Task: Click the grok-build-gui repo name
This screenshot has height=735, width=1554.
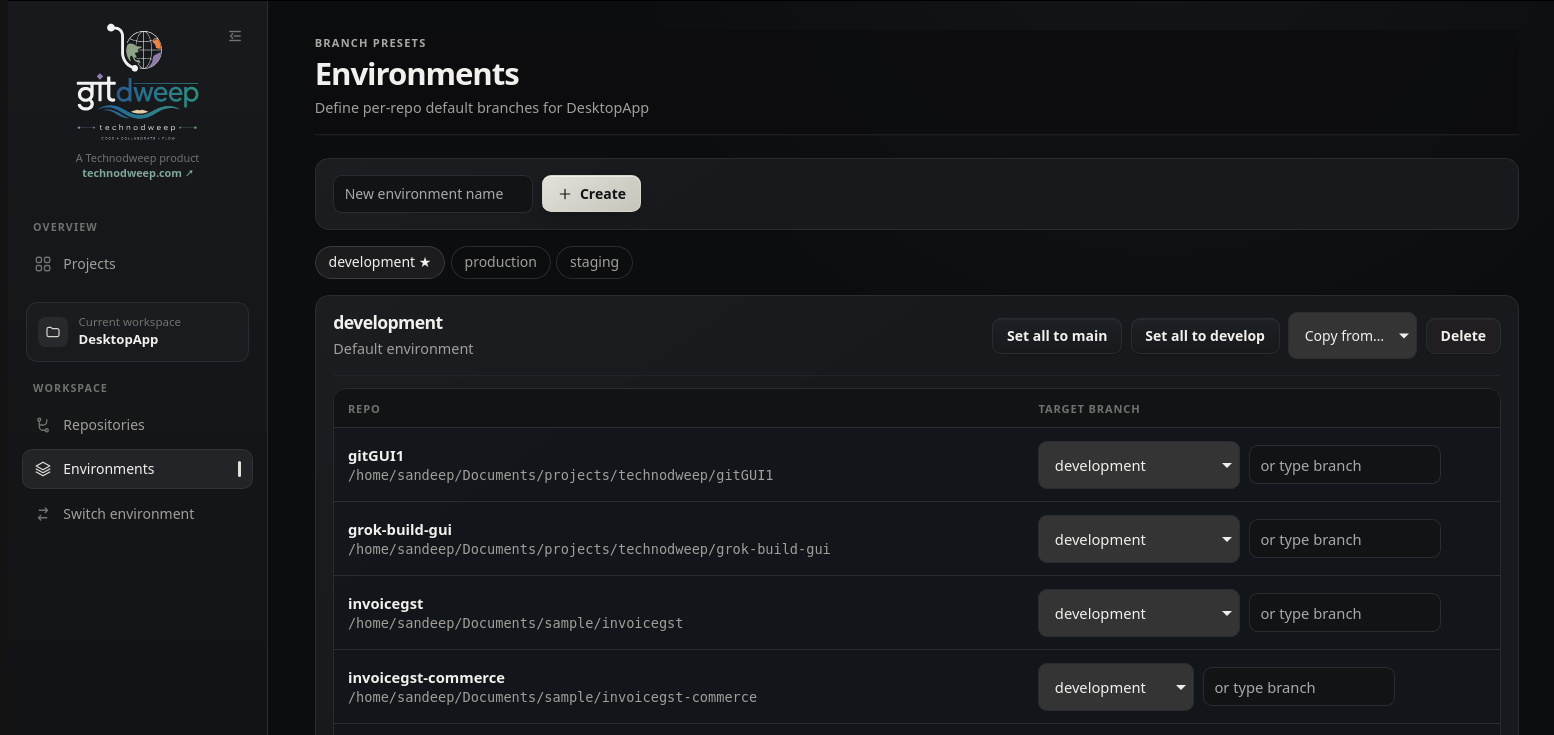Action: click(400, 530)
